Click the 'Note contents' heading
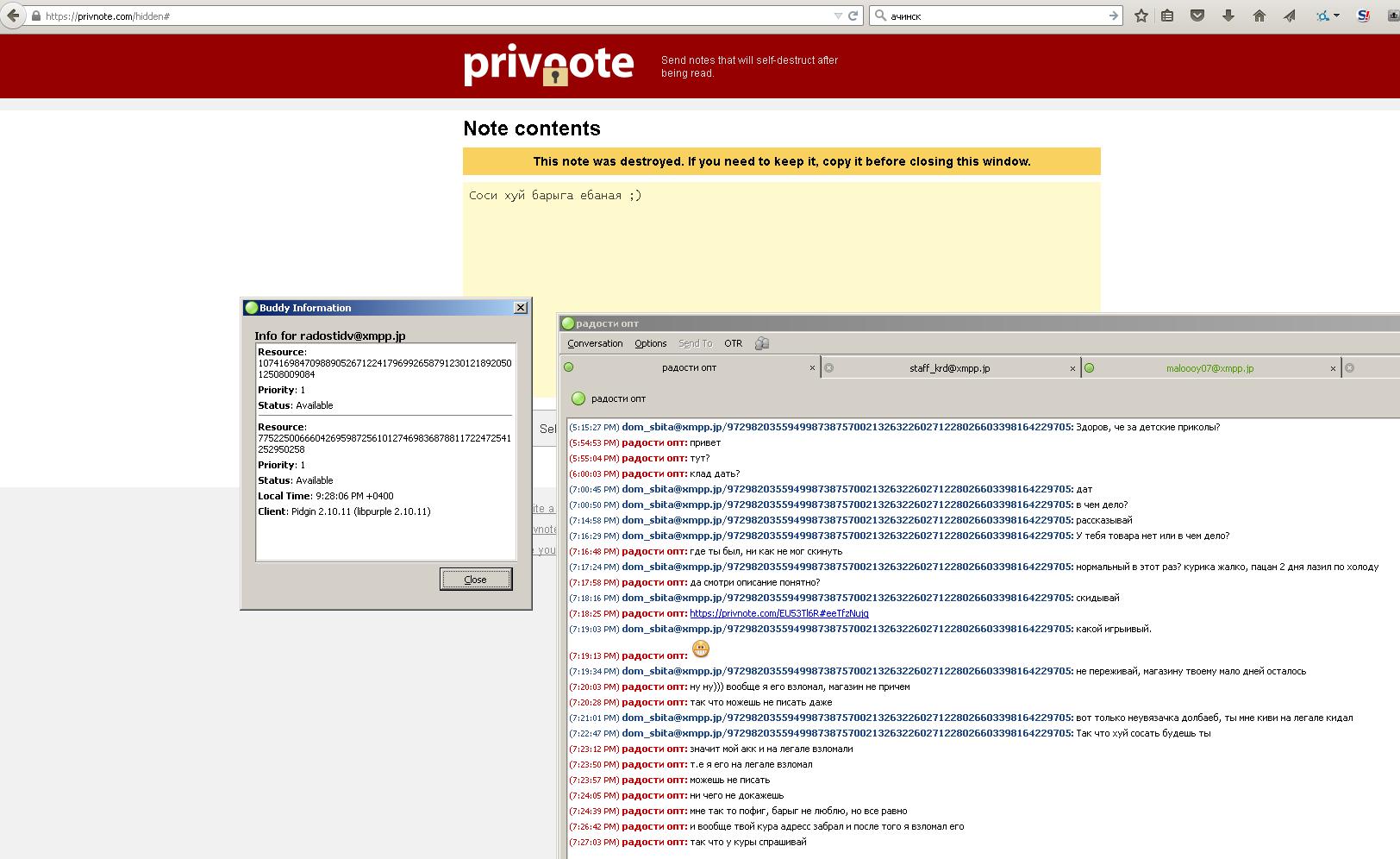1400x859 pixels. pyautogui.click(x=532, y=129)
